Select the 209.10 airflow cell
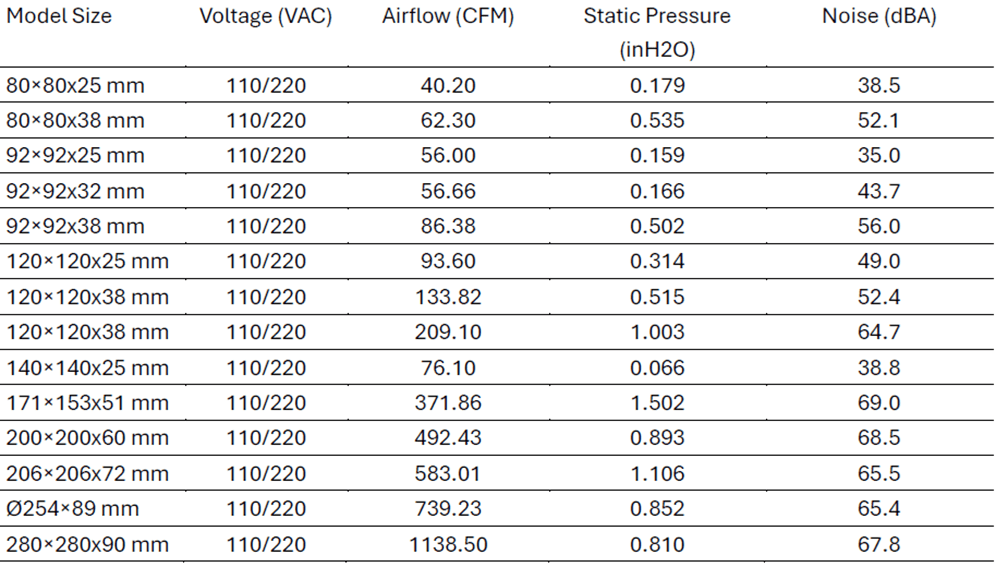Screen dimensions: 996x567 pos(448,332)
